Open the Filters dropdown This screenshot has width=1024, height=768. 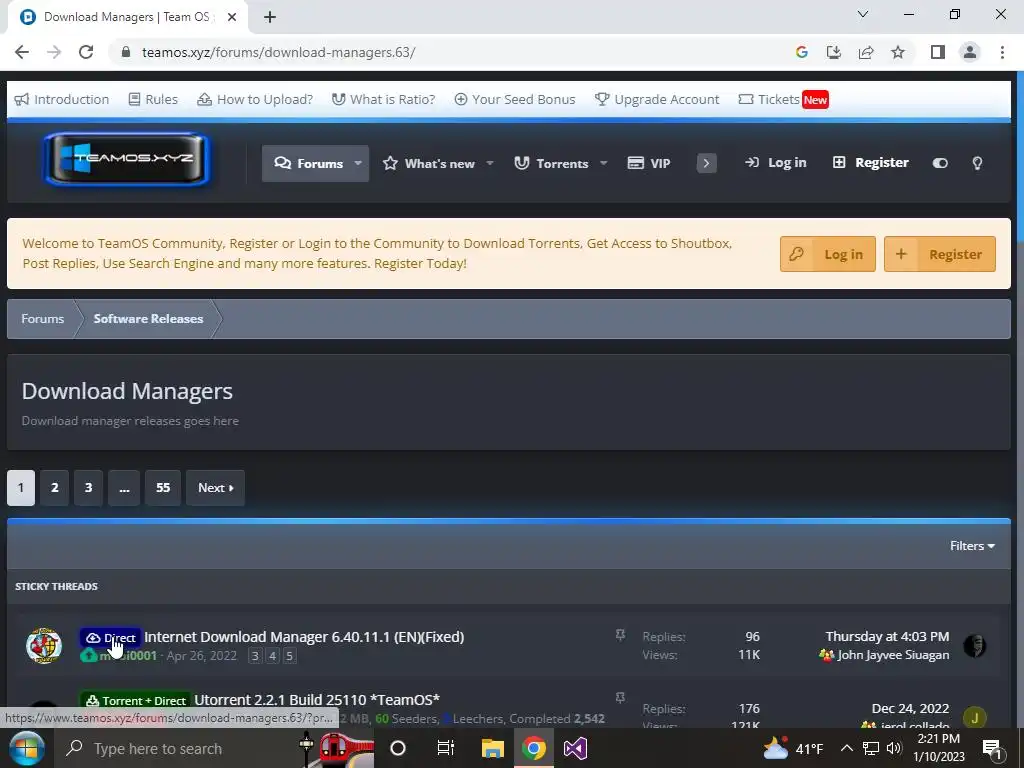(x=972, y=546)
